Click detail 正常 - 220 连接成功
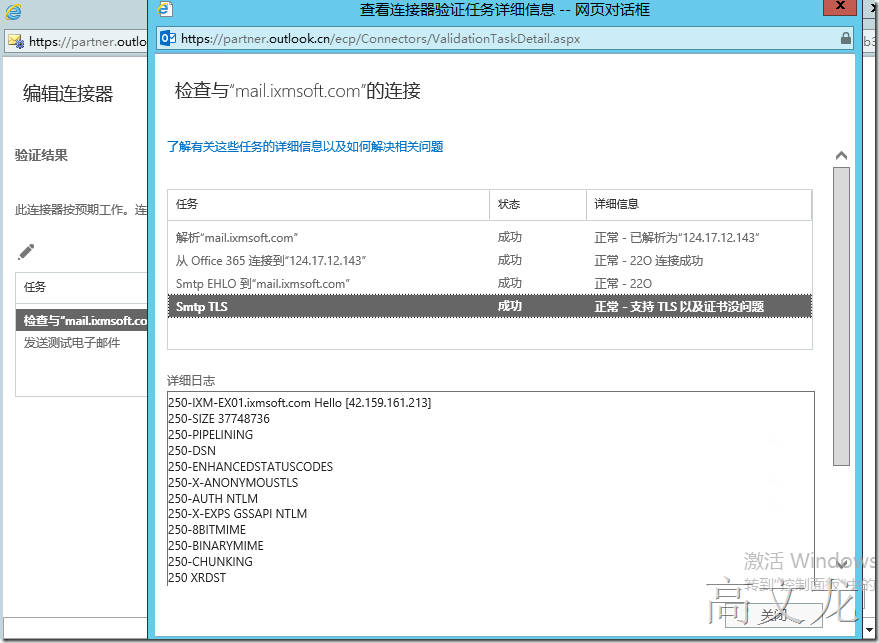879x643 pixels. coord(649,261)
